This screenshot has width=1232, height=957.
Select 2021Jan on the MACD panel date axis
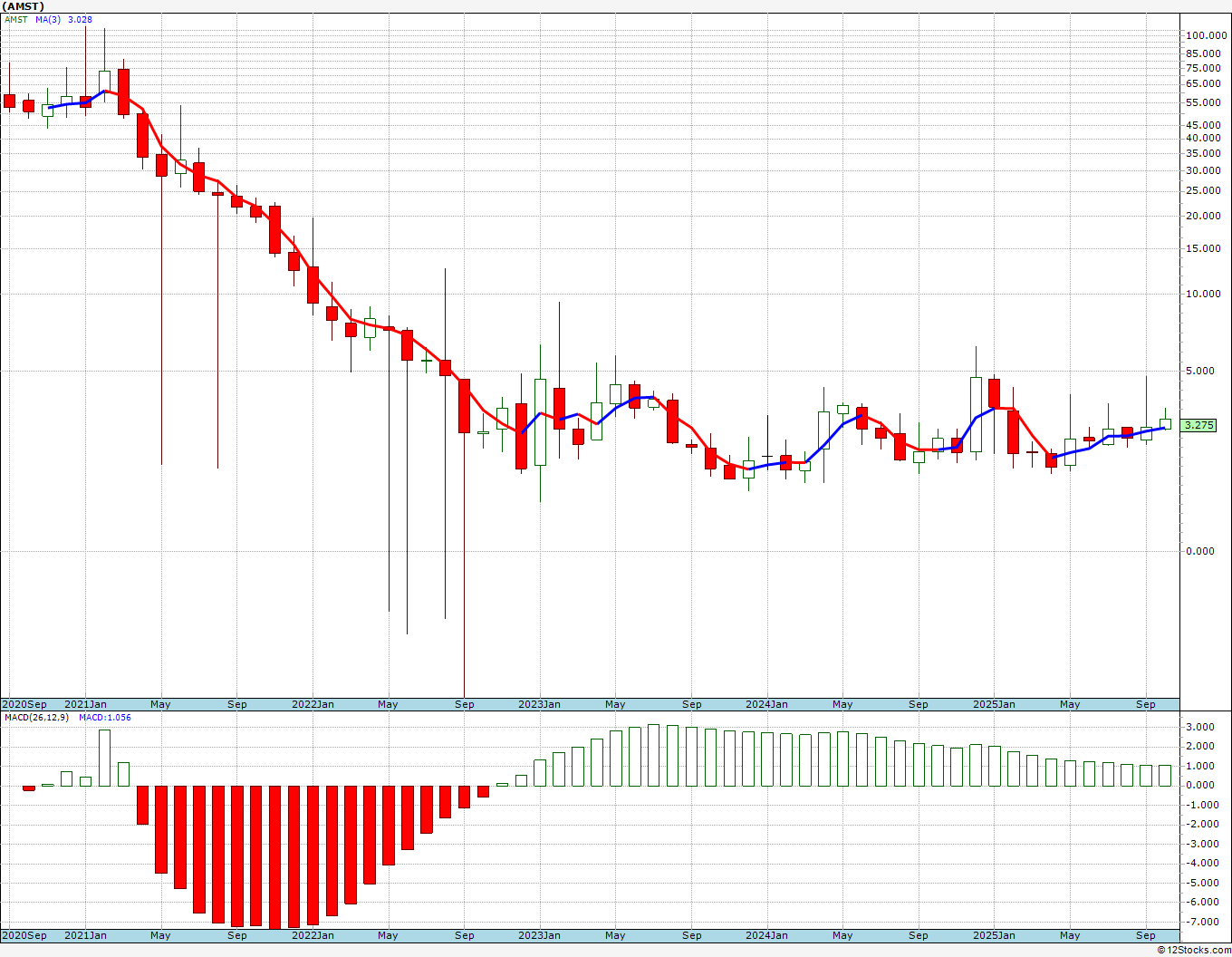[86, 935]
